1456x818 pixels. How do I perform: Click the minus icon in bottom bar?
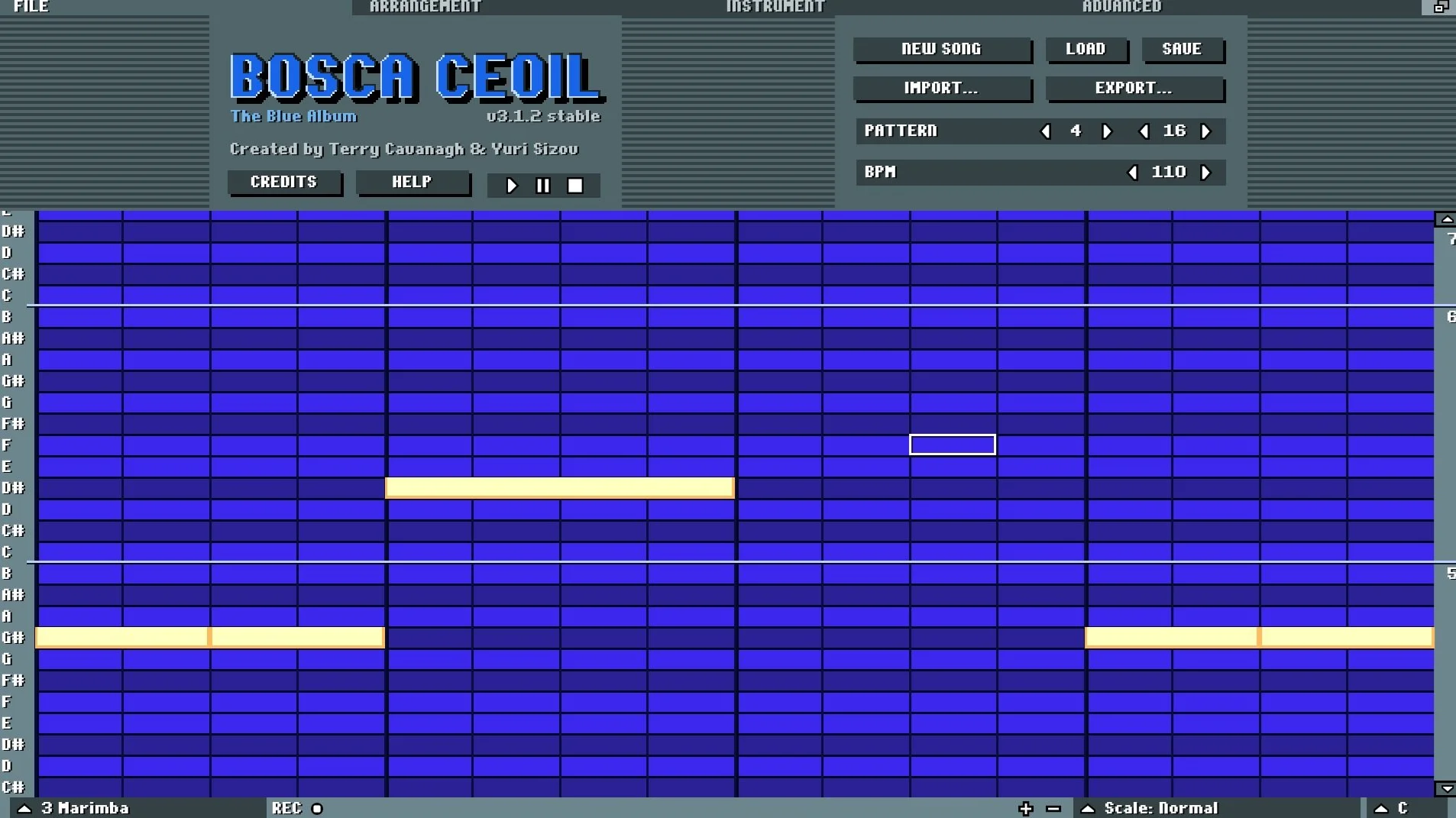pyautogui.click(x=1053, y=808)
